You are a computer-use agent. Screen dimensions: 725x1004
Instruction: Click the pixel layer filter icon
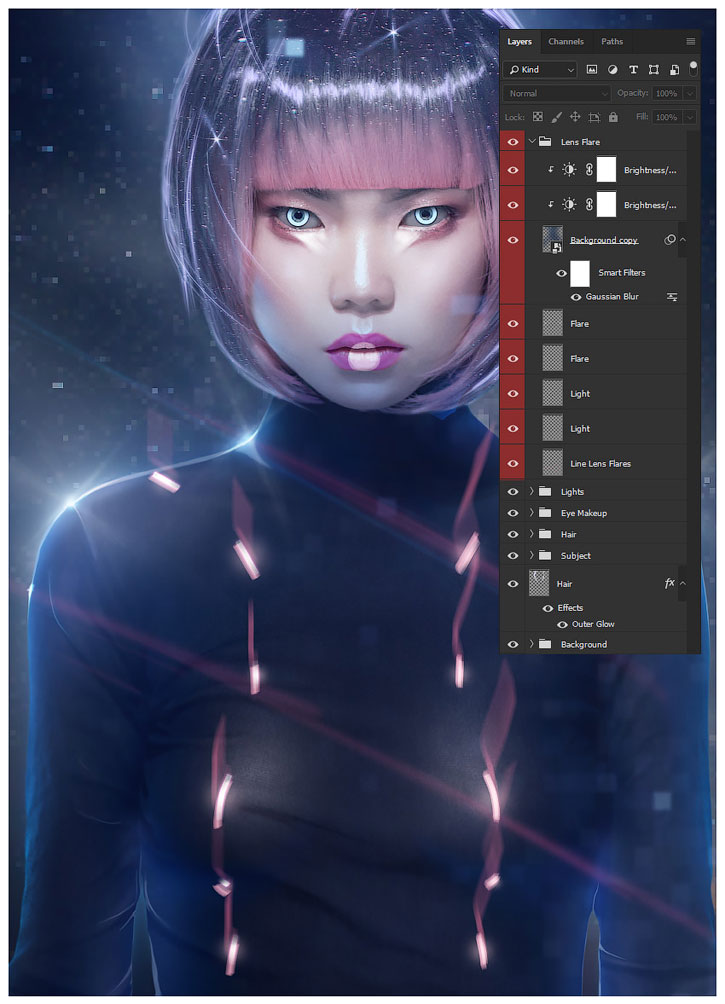coord(592,70)
